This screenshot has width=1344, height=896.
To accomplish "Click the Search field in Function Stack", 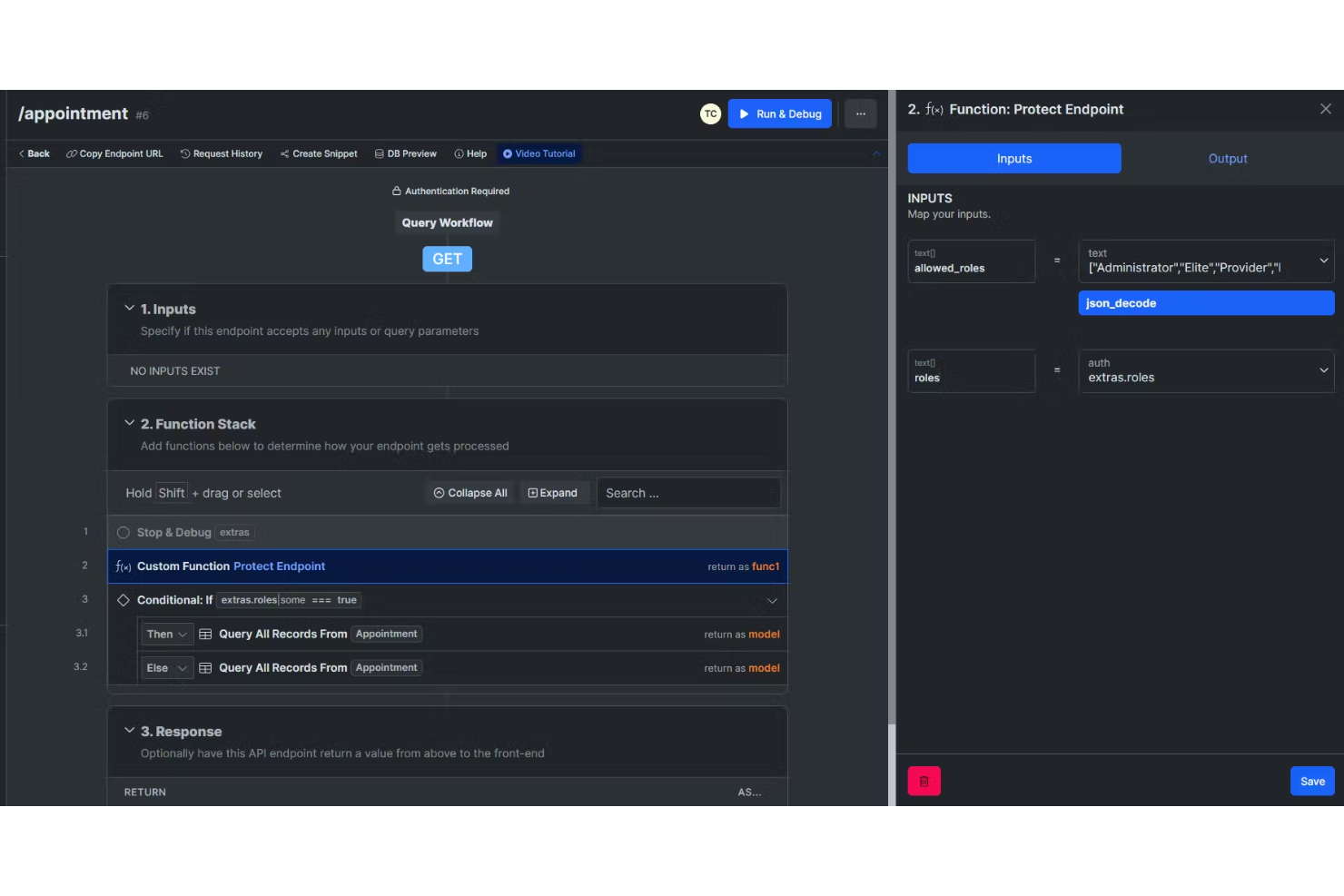I will (x=687, y=492).
